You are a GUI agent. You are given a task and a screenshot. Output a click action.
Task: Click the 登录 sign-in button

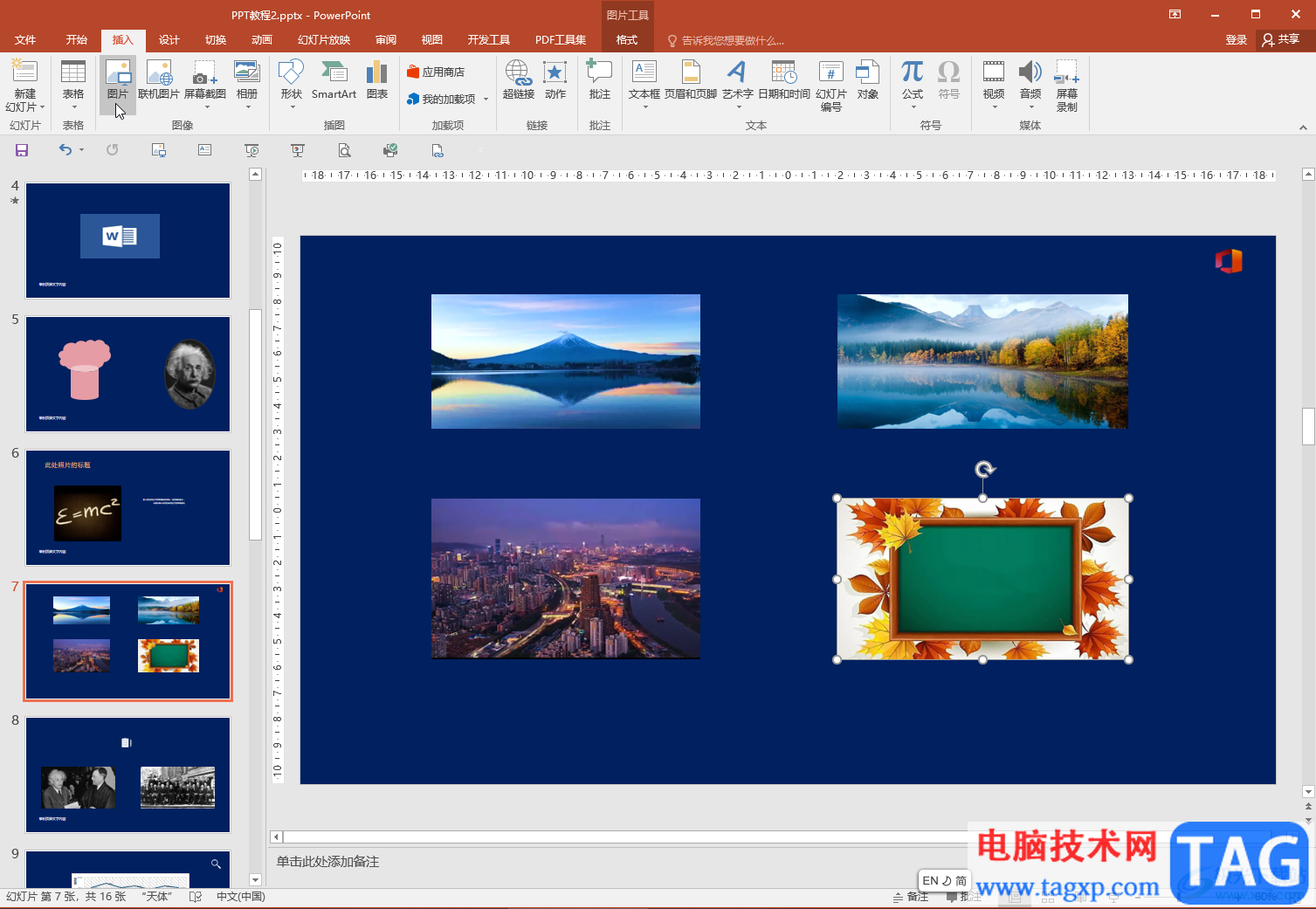(1236, 40)
